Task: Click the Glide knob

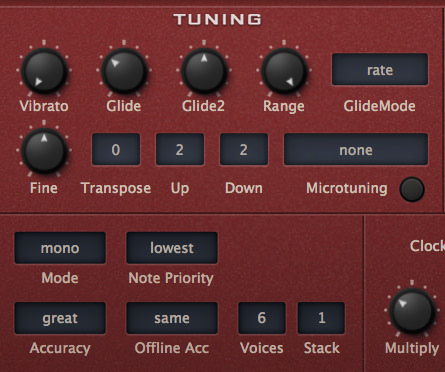Action: tap(124, 70)
